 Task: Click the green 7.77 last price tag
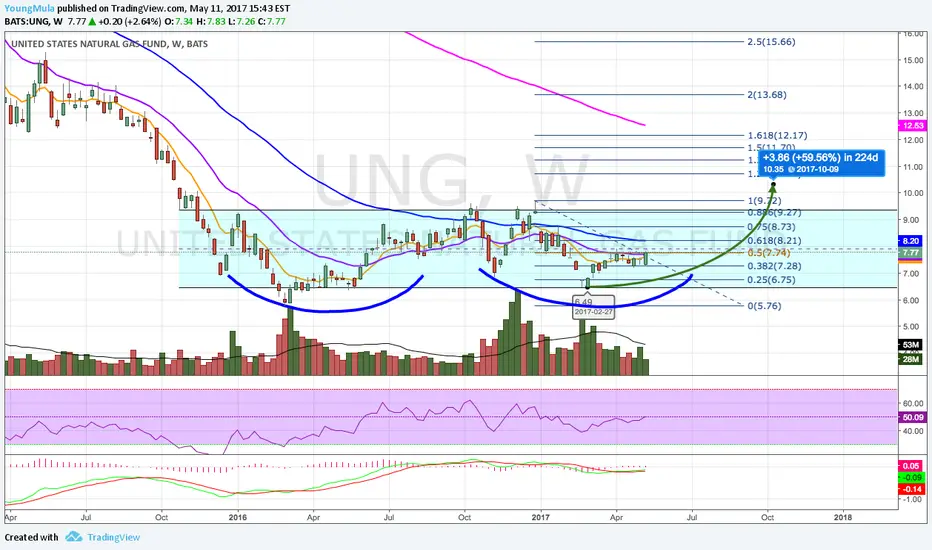(911, 253)
